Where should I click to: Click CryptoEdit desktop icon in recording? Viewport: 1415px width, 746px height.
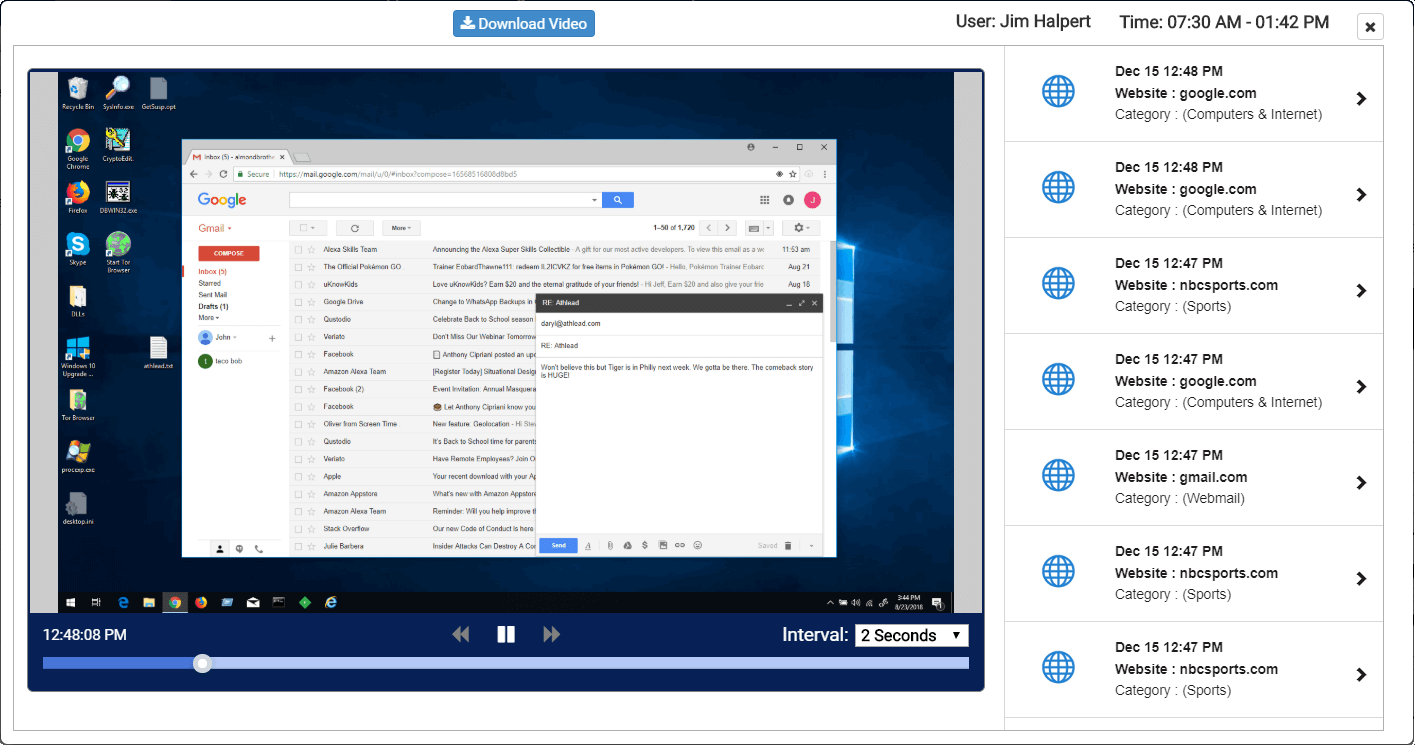pyautogui.click(x=118, y=143)
